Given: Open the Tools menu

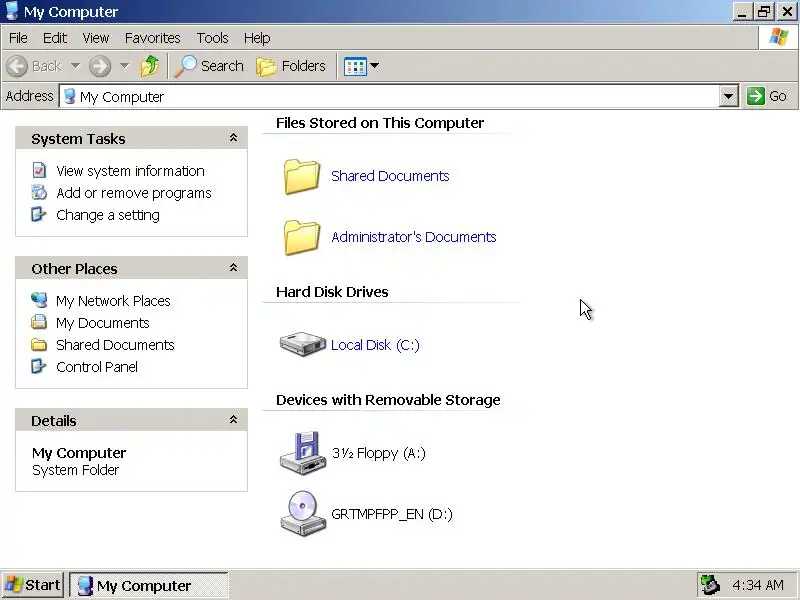Looking at the screenshot, I should (x=212, y=38).
